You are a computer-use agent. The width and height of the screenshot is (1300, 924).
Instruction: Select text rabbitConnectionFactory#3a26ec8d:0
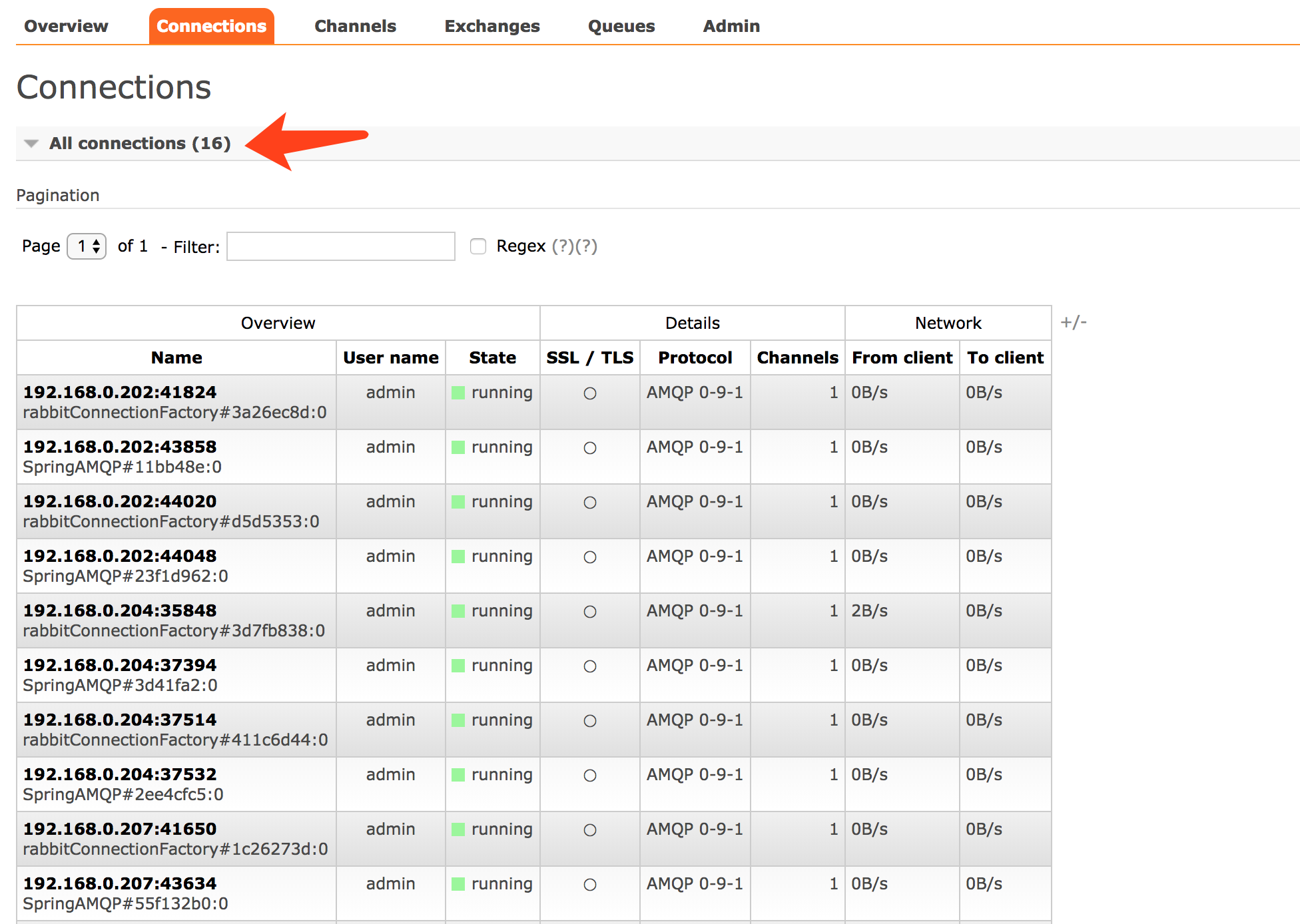pos(175,413)
